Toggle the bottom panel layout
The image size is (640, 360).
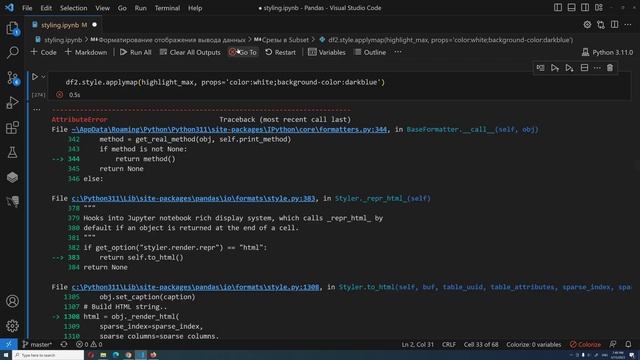pyautogui.click(x=571, y=8)
